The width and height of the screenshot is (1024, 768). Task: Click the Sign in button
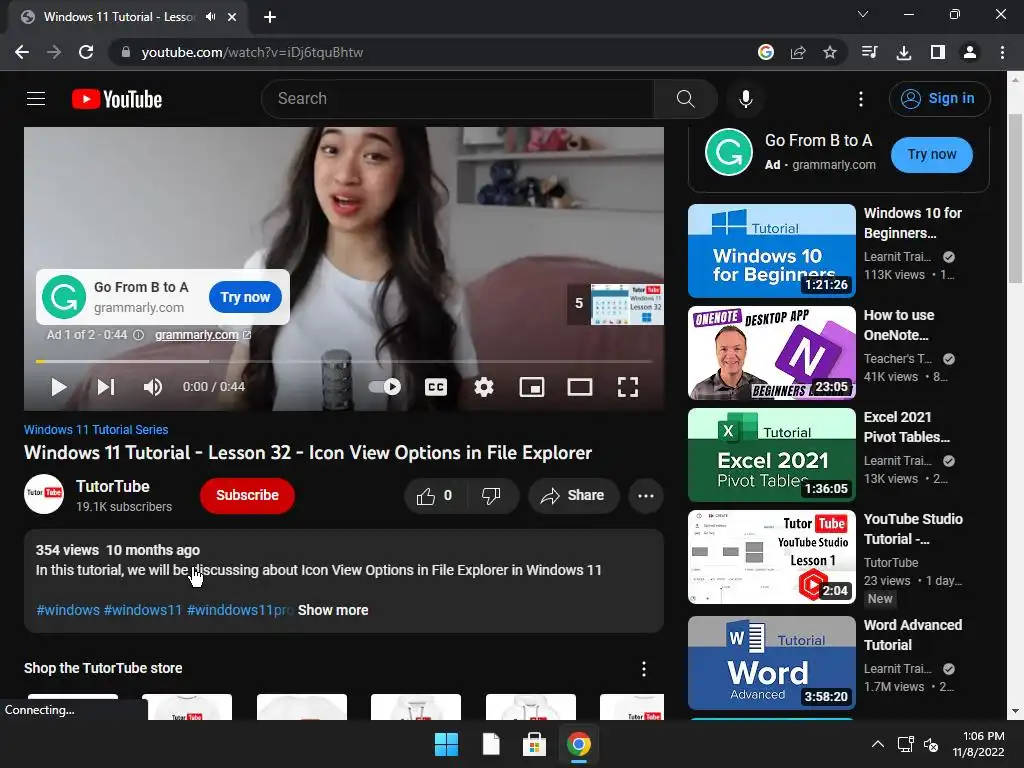(939, 99)
